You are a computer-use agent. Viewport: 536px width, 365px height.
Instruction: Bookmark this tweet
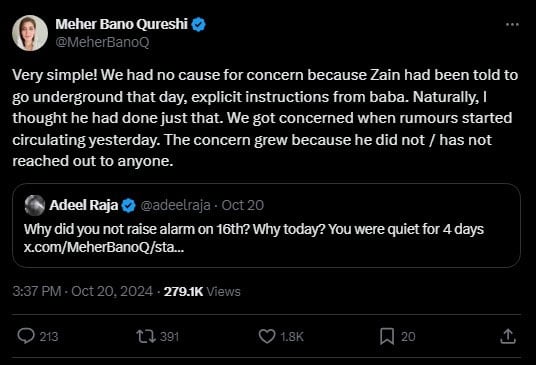click(x=387, y=336)
